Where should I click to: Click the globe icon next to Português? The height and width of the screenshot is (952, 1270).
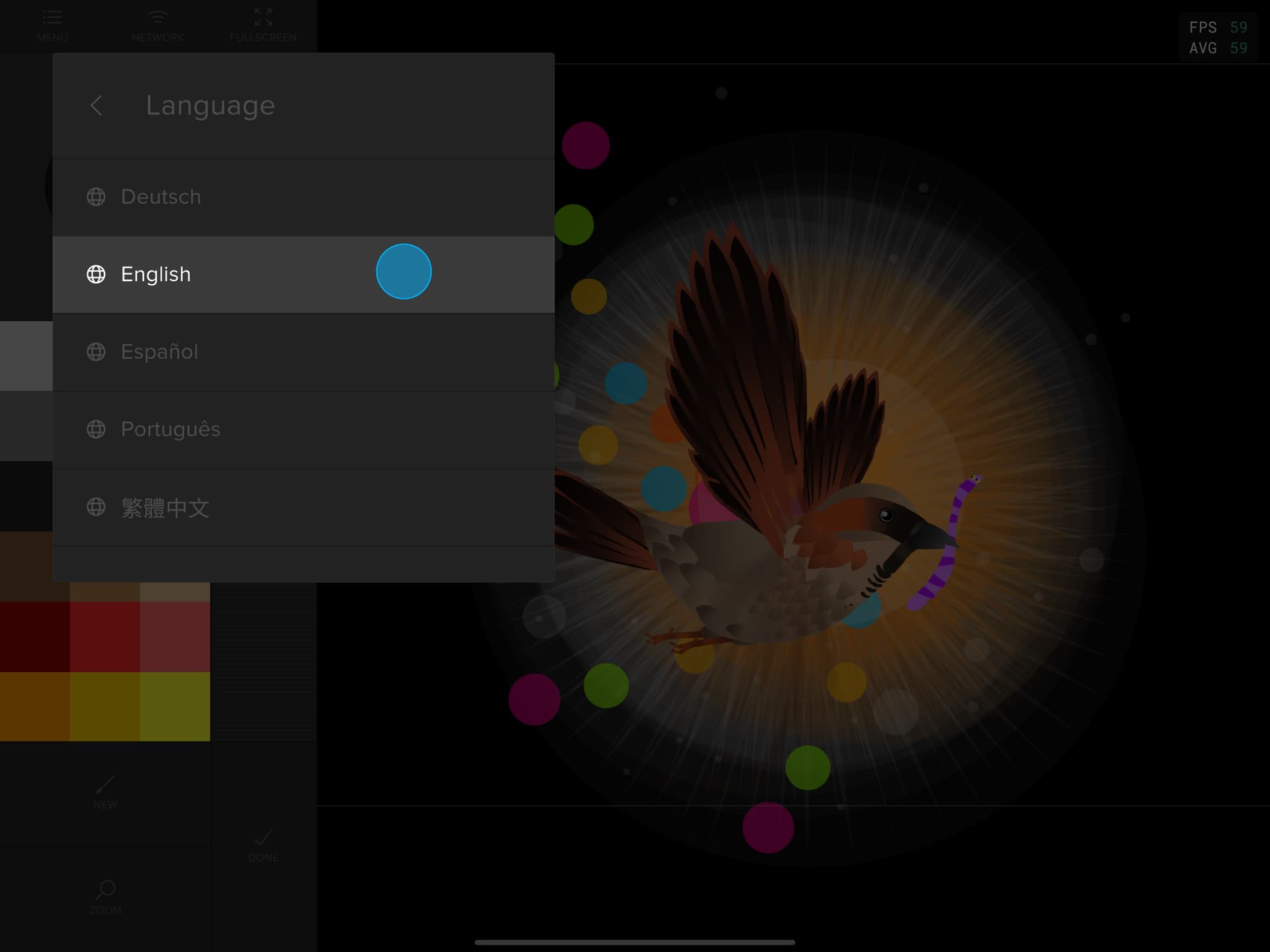[x=96, y=429]
